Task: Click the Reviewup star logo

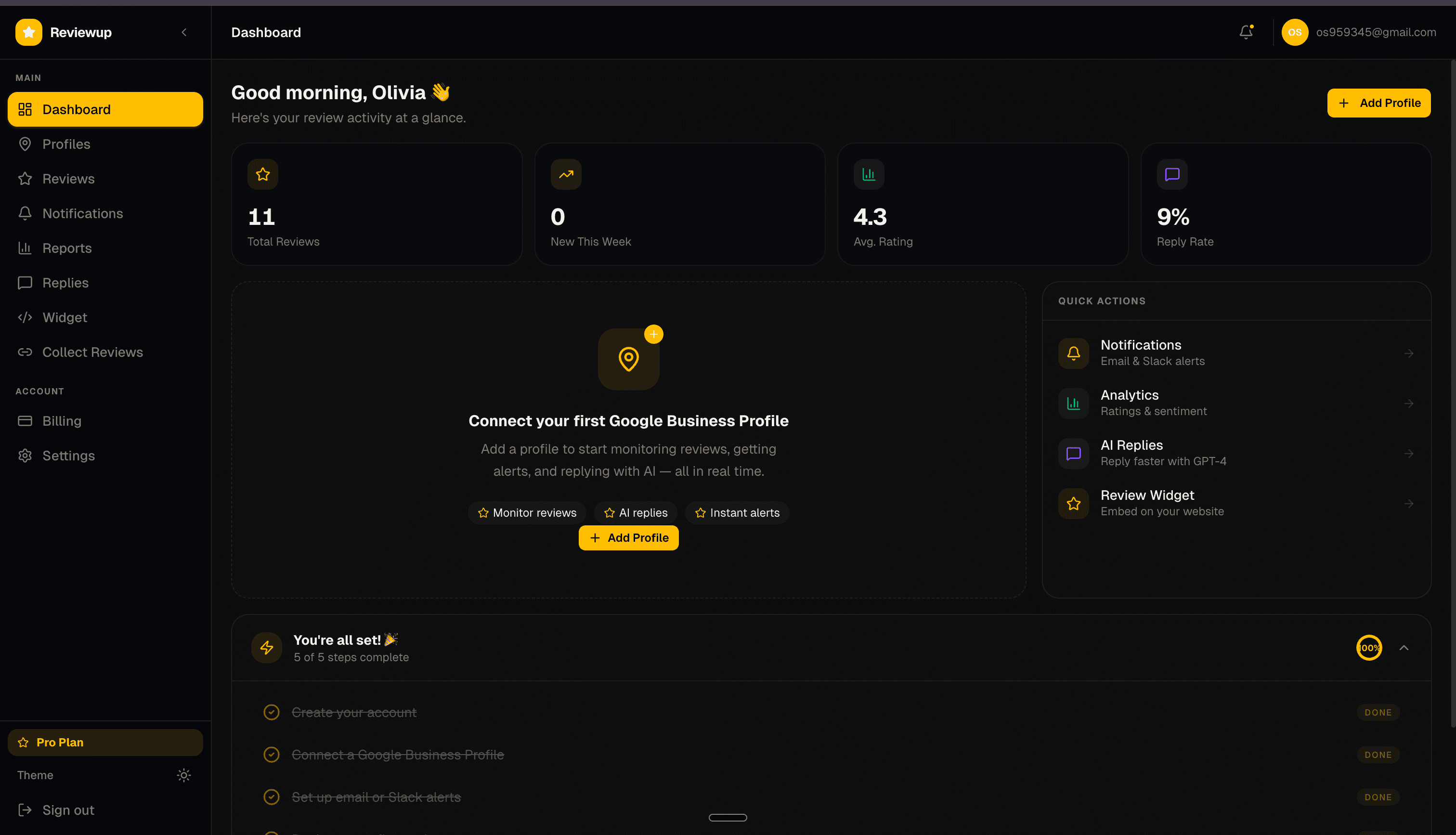Action: pos(29,32)
